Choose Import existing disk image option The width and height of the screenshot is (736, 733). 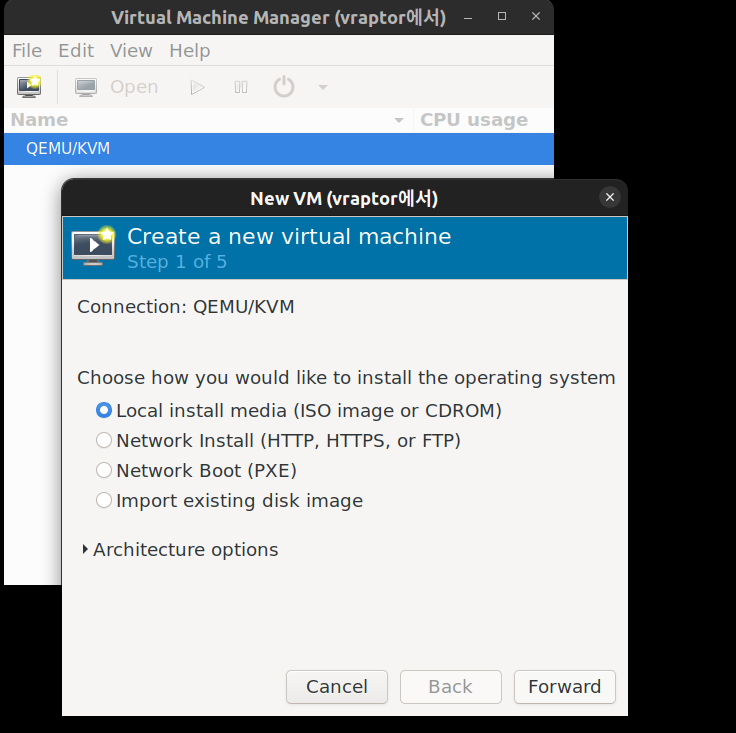(230, 501)
